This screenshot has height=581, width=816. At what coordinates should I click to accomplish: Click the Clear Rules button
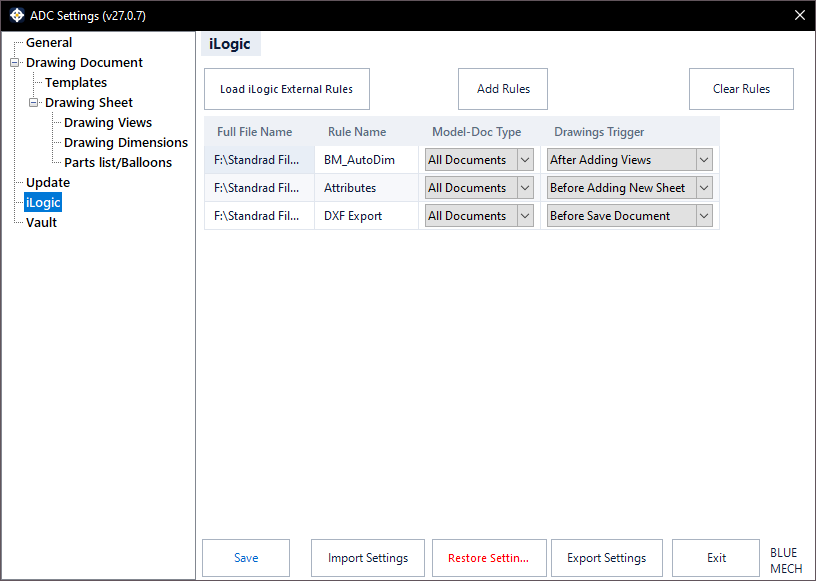[741, 89]
